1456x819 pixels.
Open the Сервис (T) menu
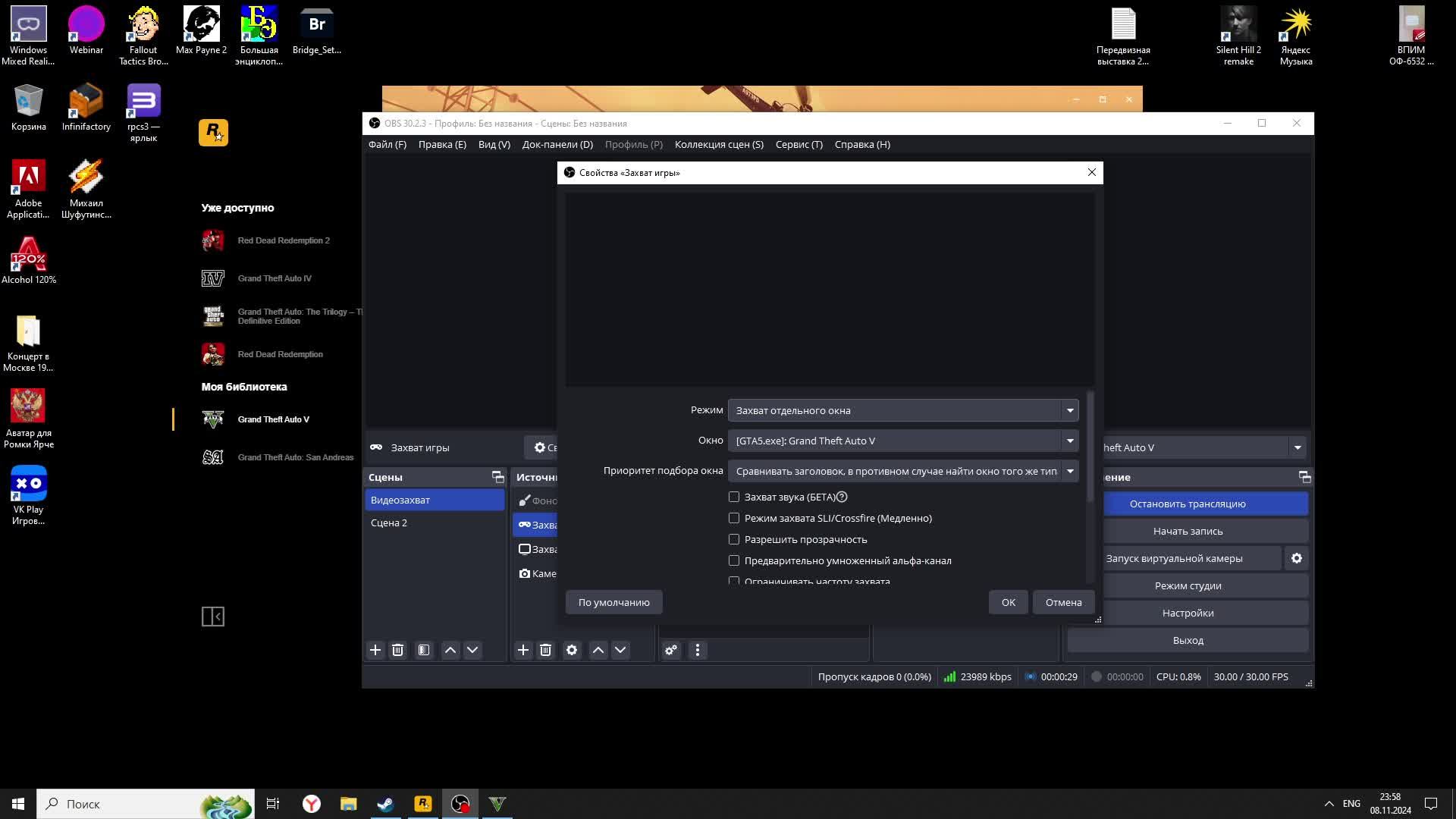pyautogui.click(x=799, y=144)
